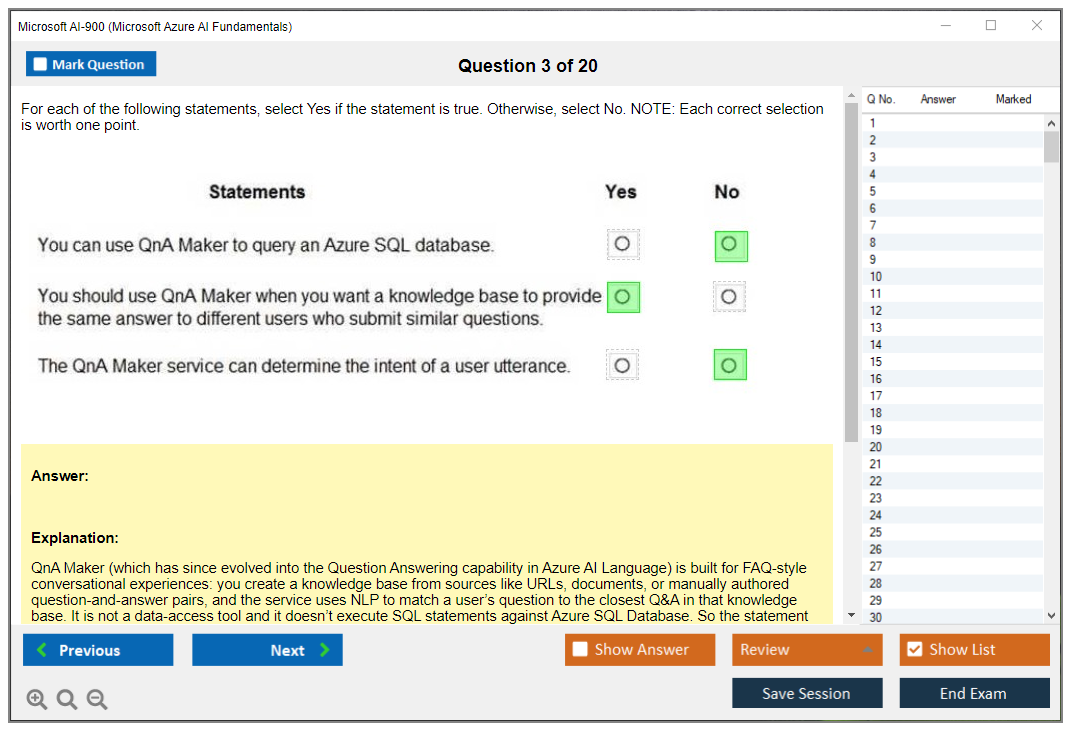Click the zoom reset magnifier icon
This screenshot has width=1075, height=735.
pyautogui.click(x=67, y=700)
